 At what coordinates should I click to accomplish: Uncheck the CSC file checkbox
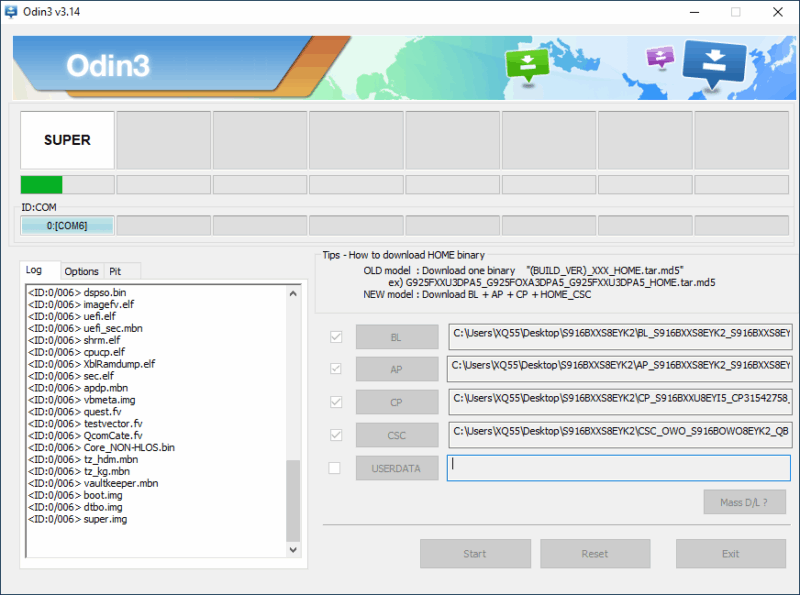pos(336,434)
